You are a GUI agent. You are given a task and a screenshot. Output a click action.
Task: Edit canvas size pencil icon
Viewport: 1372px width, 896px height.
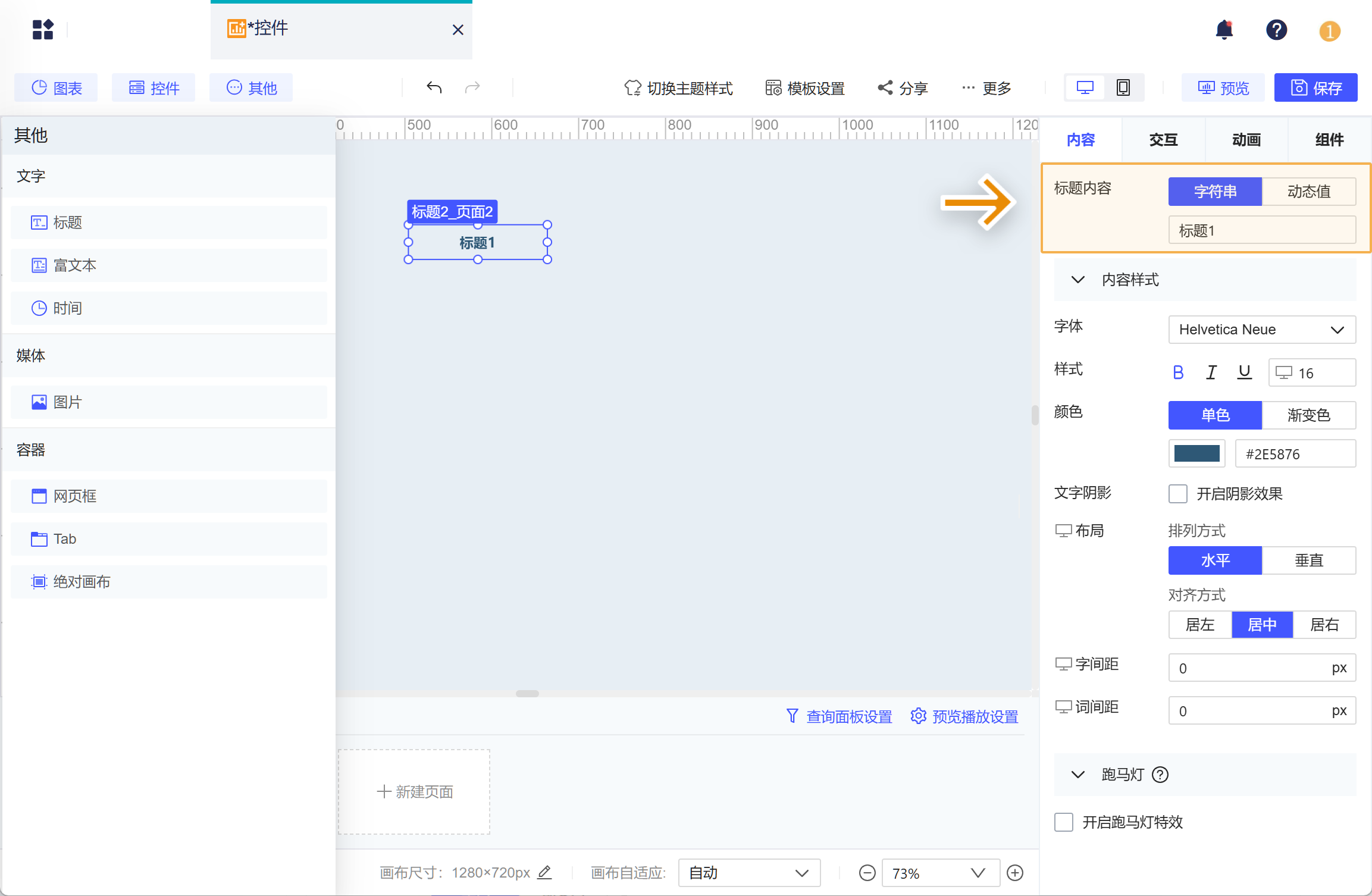tap(544, 873)
